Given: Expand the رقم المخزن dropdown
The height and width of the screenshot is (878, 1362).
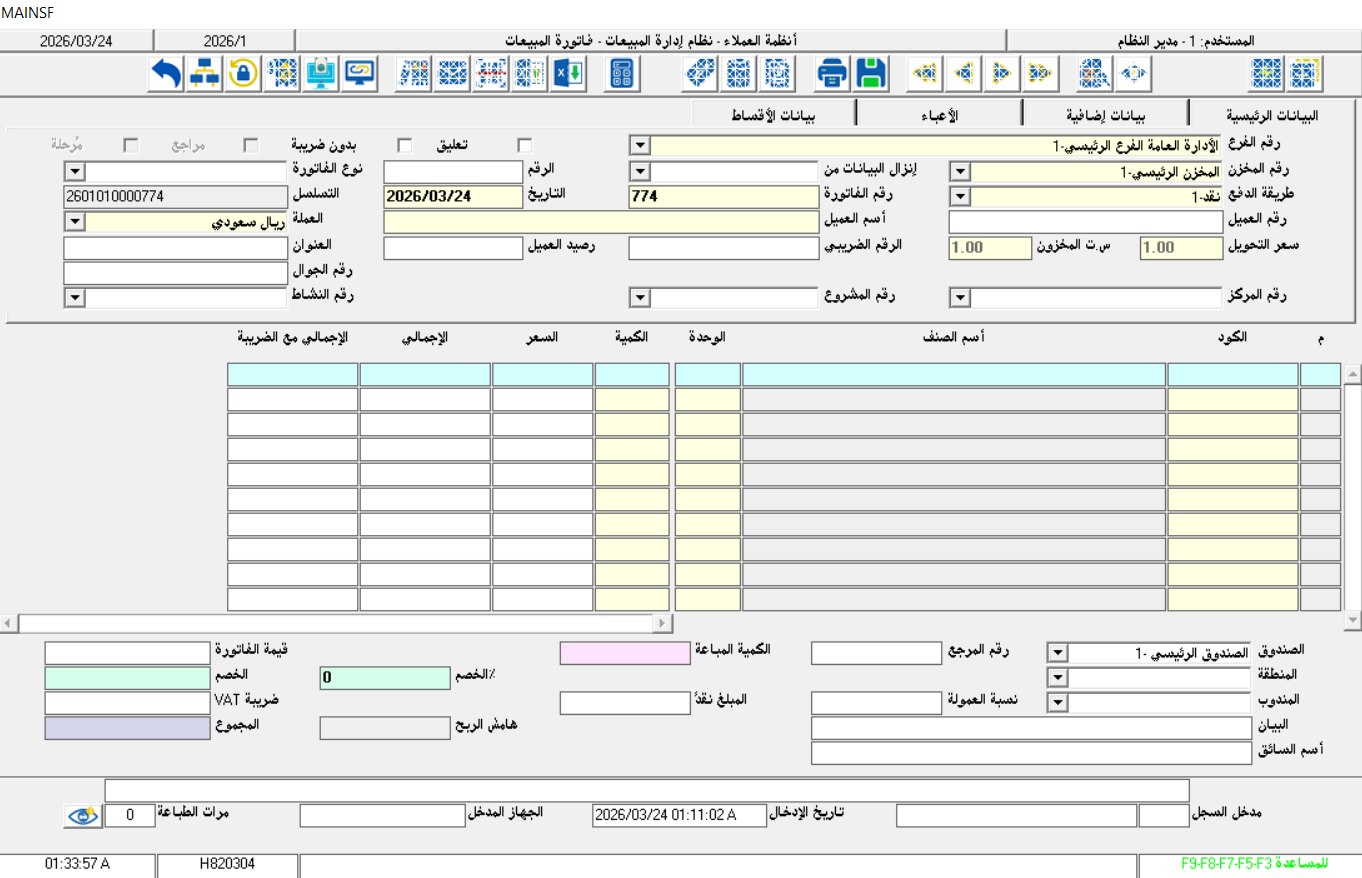Looking at the screenshot, I should (x=958, y=172).
